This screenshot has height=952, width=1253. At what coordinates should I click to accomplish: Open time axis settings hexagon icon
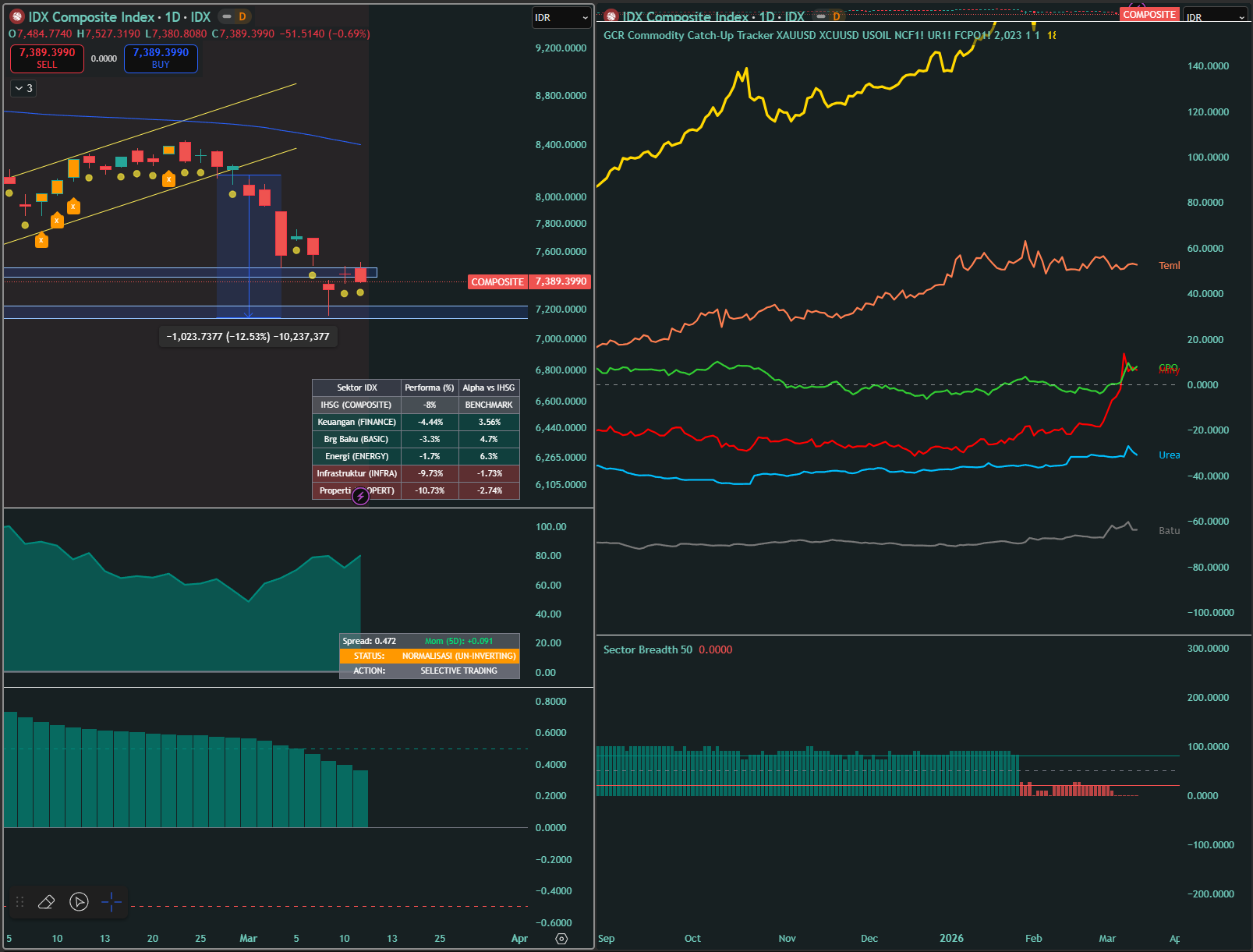(x=561, y=939)
